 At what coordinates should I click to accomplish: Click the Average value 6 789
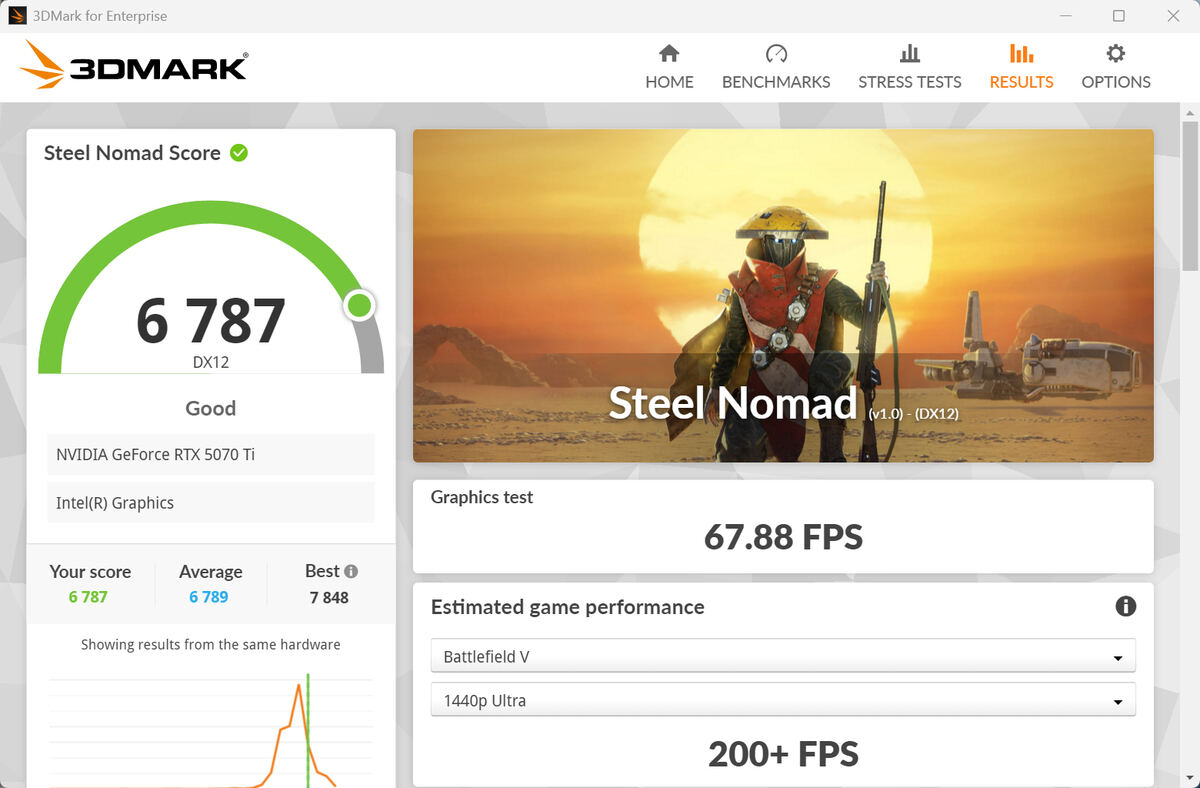click(x=209, y=597)
